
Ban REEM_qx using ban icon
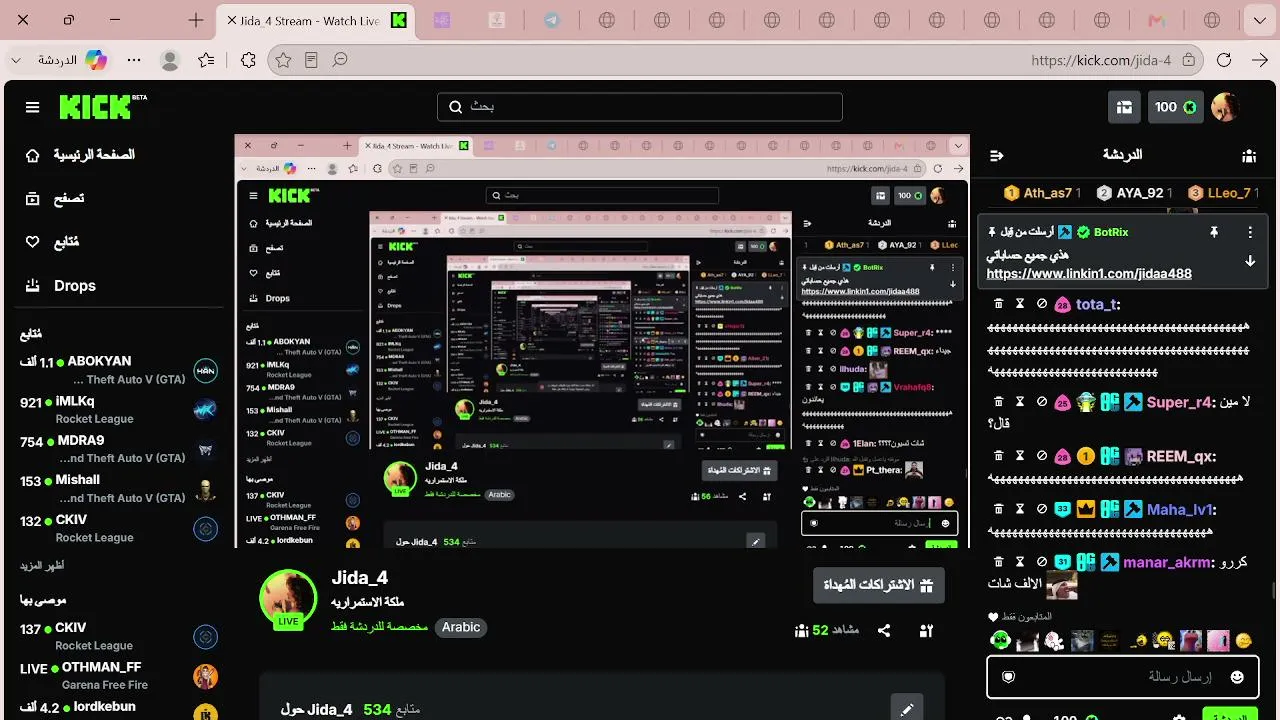click(1042, 456)
